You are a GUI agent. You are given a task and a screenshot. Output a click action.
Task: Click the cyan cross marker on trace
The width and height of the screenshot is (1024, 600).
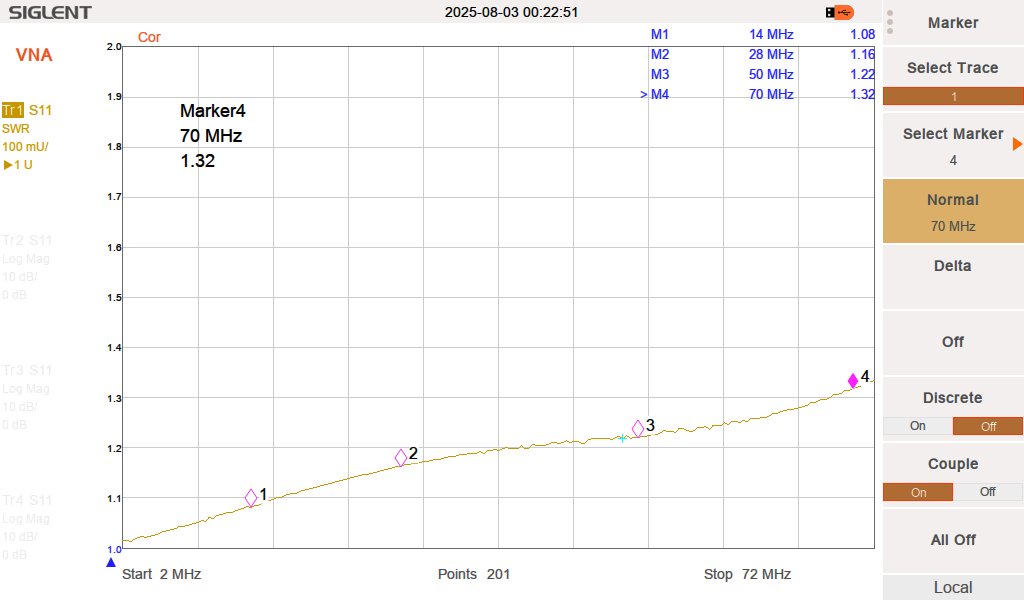coord(622,438)
